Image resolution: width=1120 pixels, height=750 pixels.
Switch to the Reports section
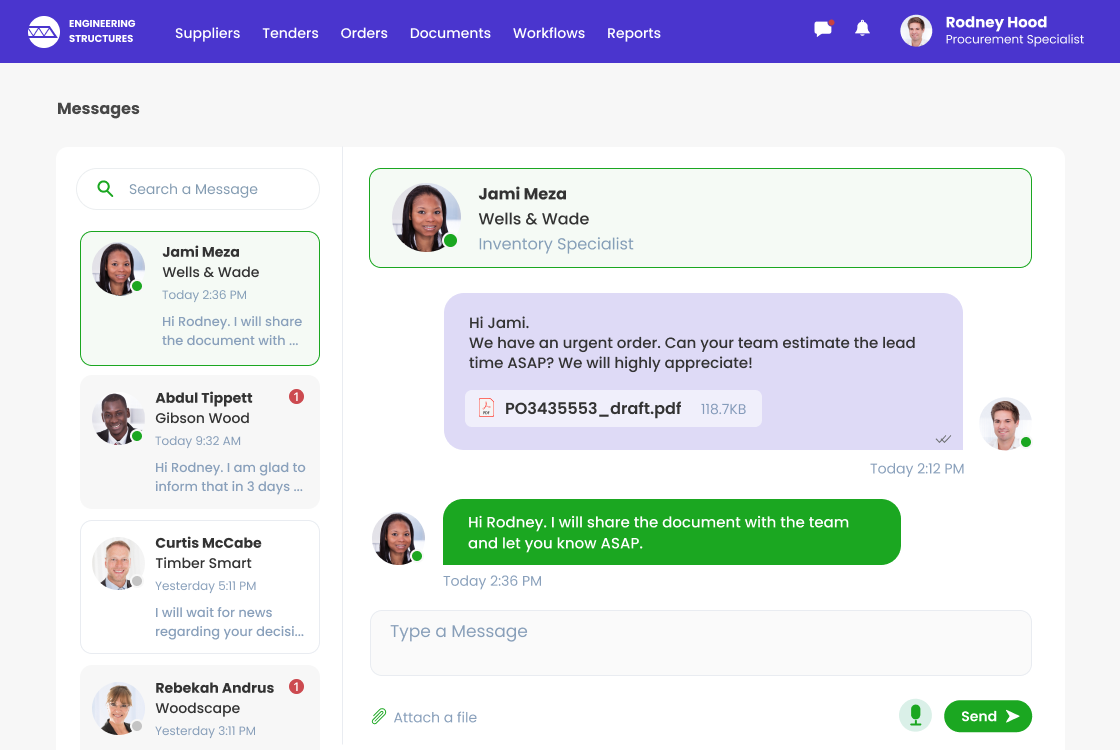pyautogui.click(x=633, y=32)
